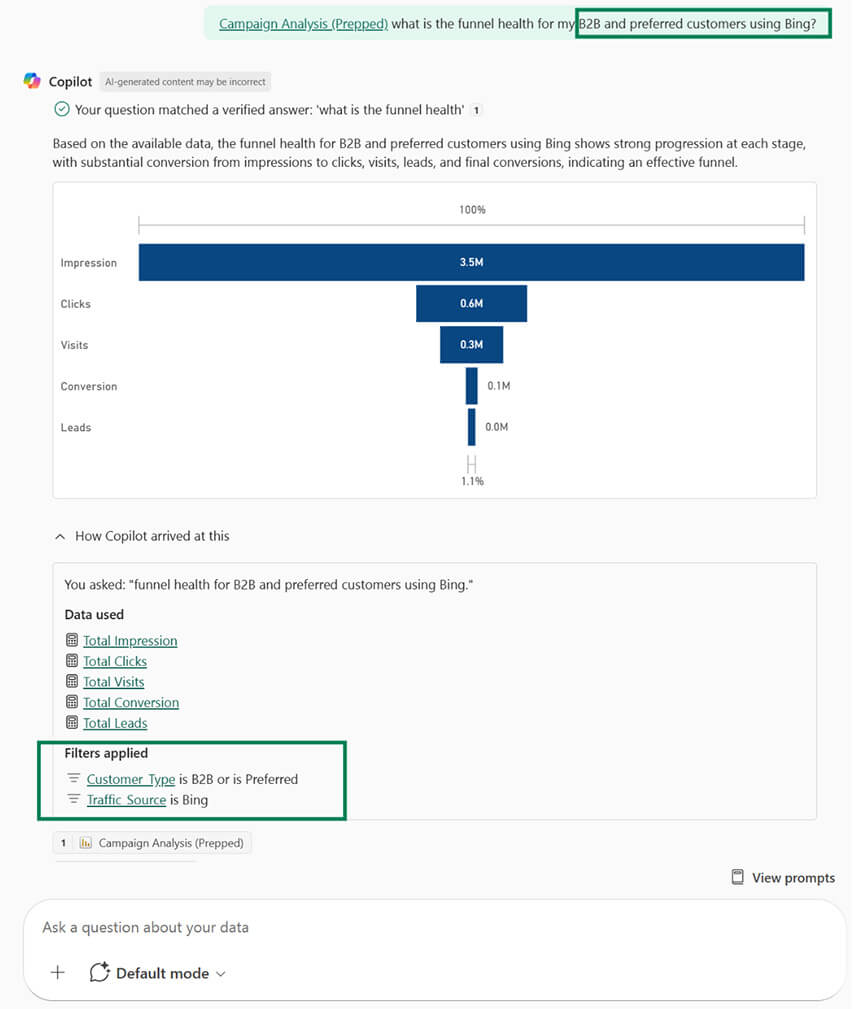
Task: Click the table icon beside Total Impression
Action: (71, 640)
